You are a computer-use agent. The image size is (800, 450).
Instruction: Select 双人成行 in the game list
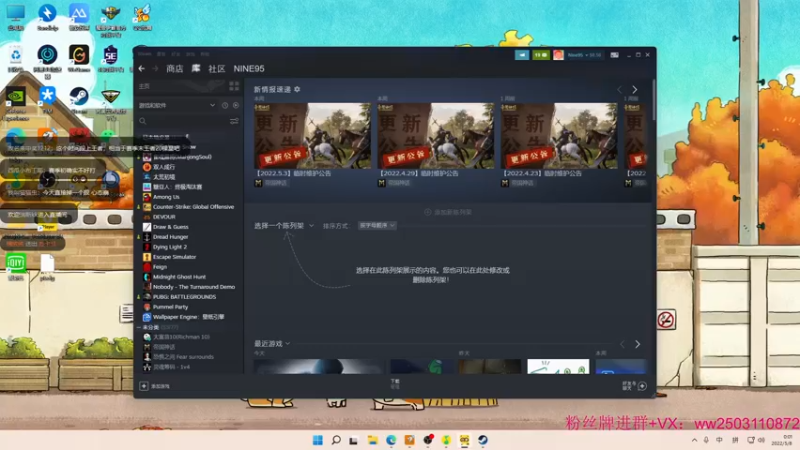point(164,167)
